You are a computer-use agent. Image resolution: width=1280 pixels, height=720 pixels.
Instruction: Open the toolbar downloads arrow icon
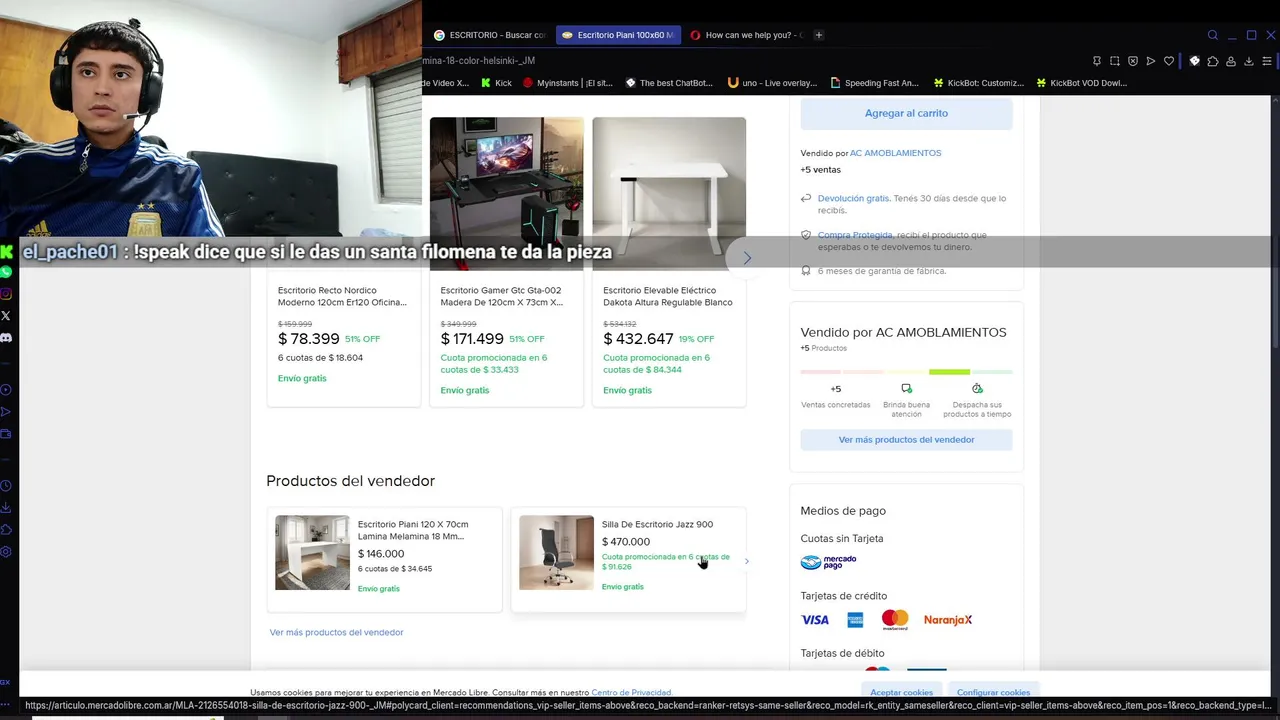(x=1248, y=61)
